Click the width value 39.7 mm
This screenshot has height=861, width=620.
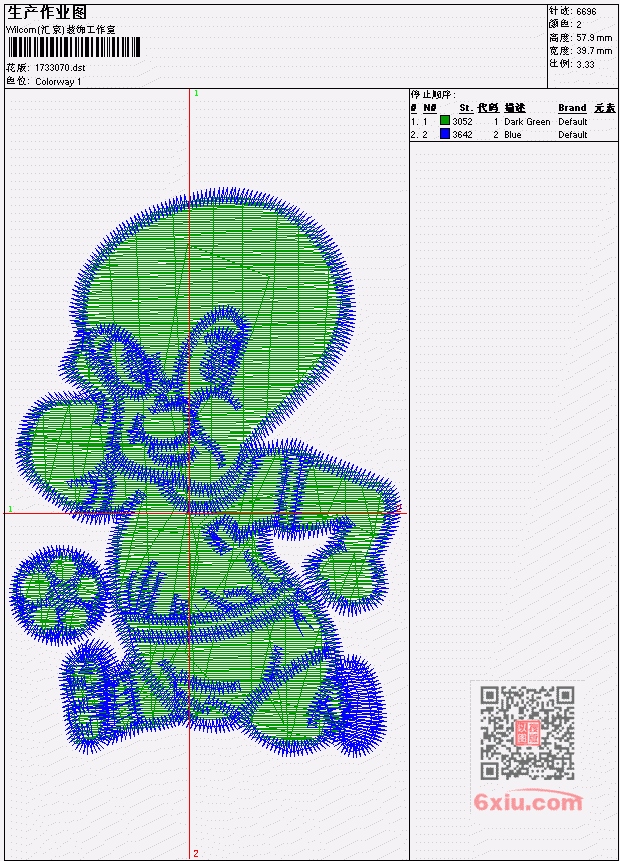[x=594, y=51]
